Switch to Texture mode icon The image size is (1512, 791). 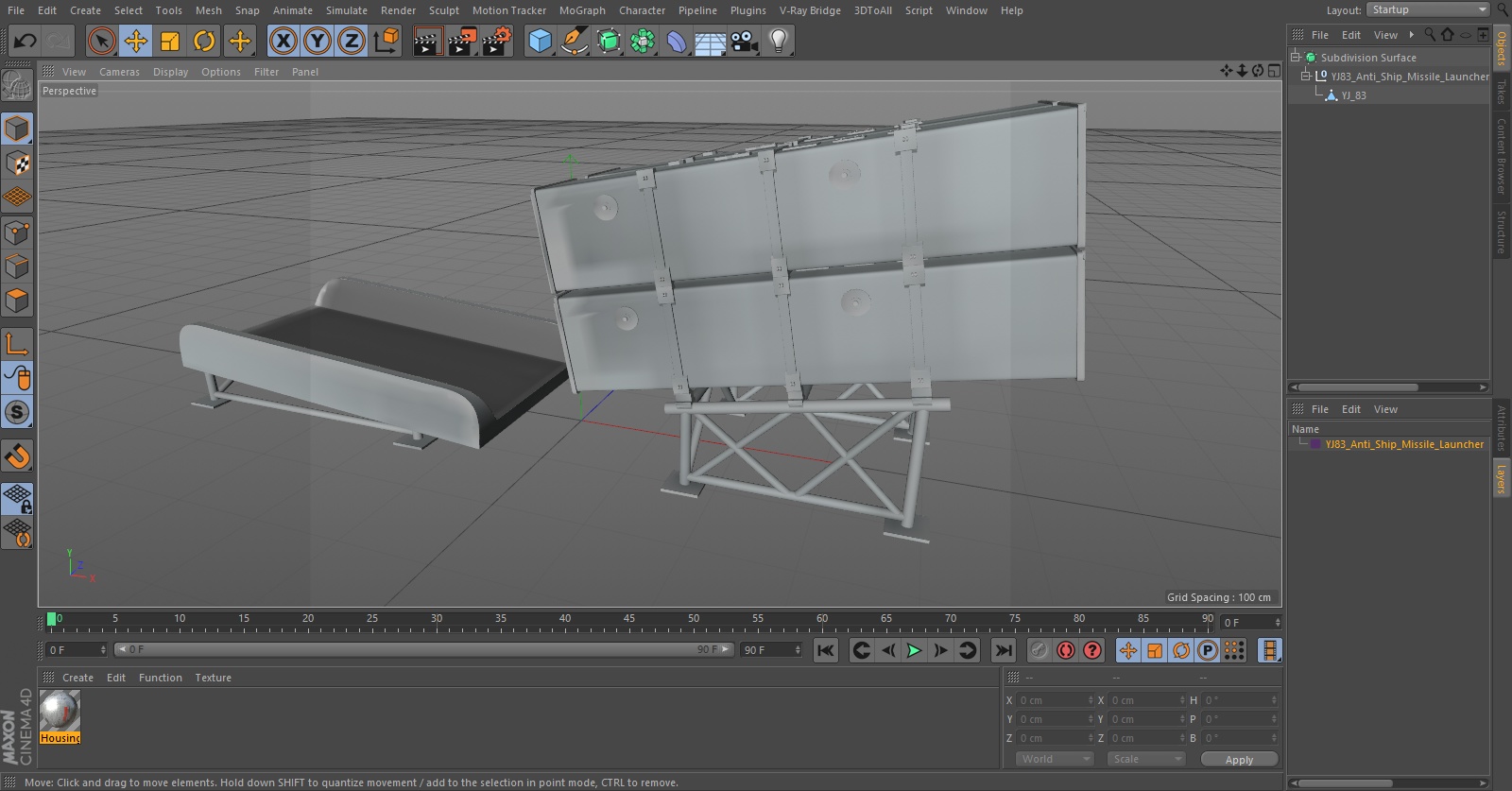(17, 163)
